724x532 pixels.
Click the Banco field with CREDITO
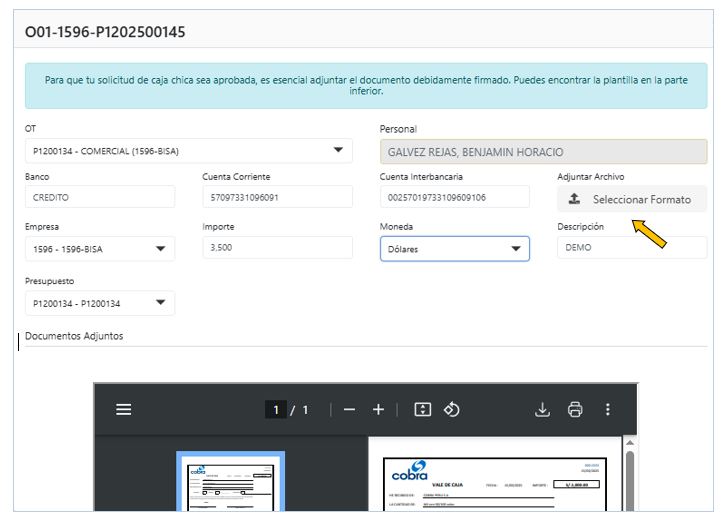100,197
